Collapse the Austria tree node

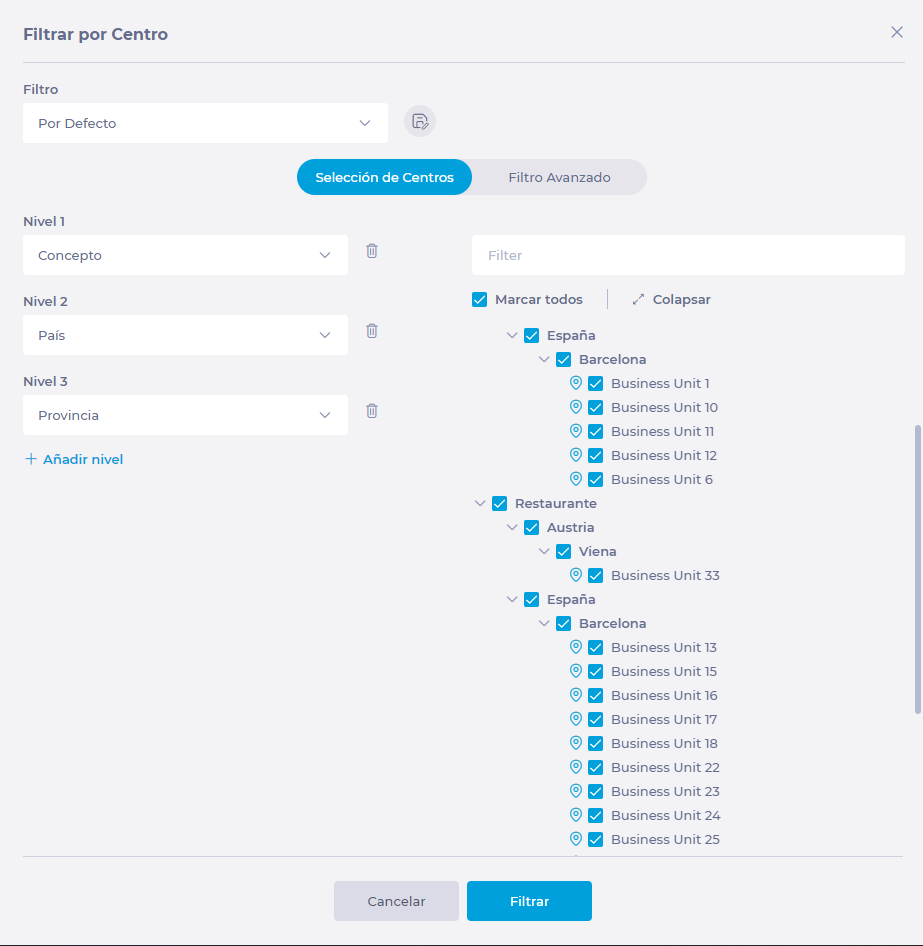pos(513,528)
